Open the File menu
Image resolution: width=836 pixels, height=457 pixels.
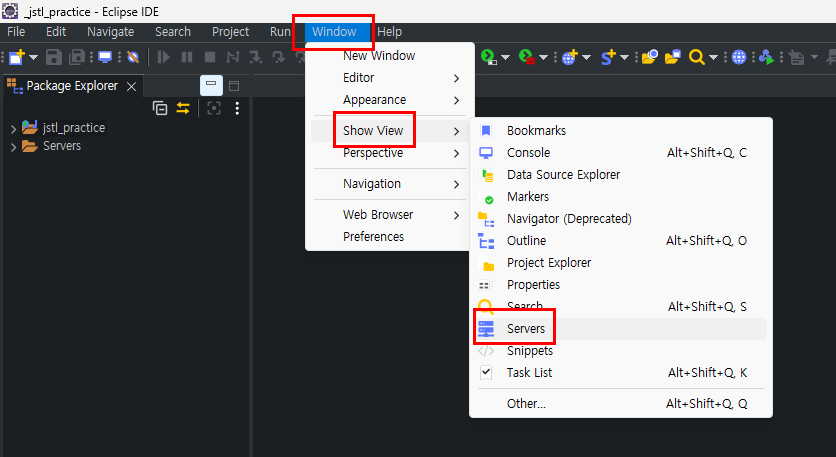[16, 32]
